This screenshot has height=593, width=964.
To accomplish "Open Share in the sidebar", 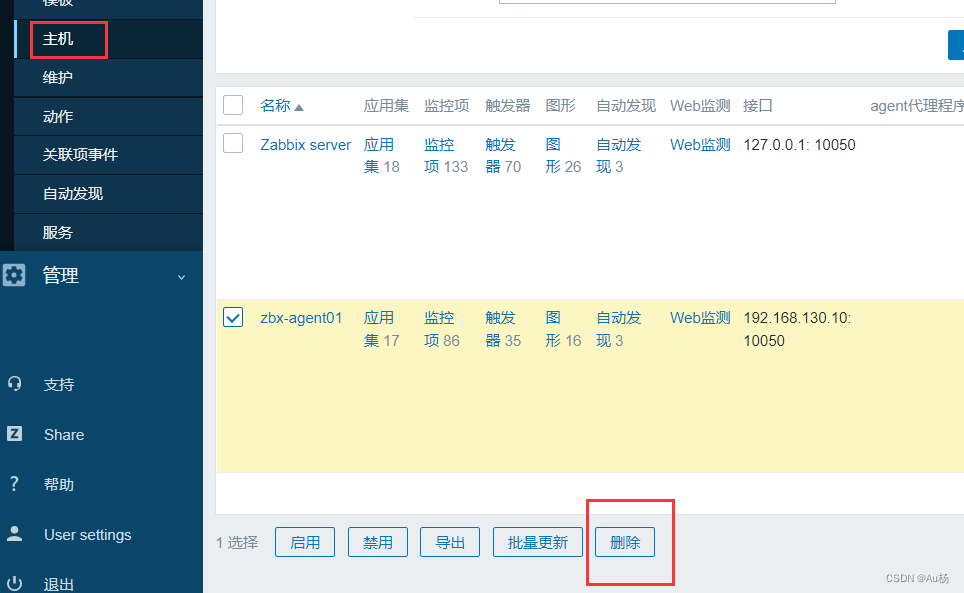I will 64,435.
